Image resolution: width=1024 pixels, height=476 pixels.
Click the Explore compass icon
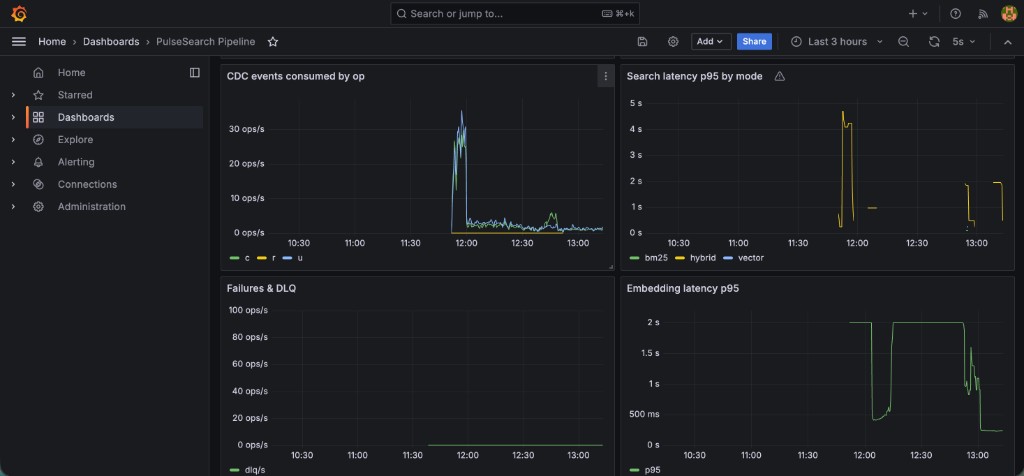[39, 140]
